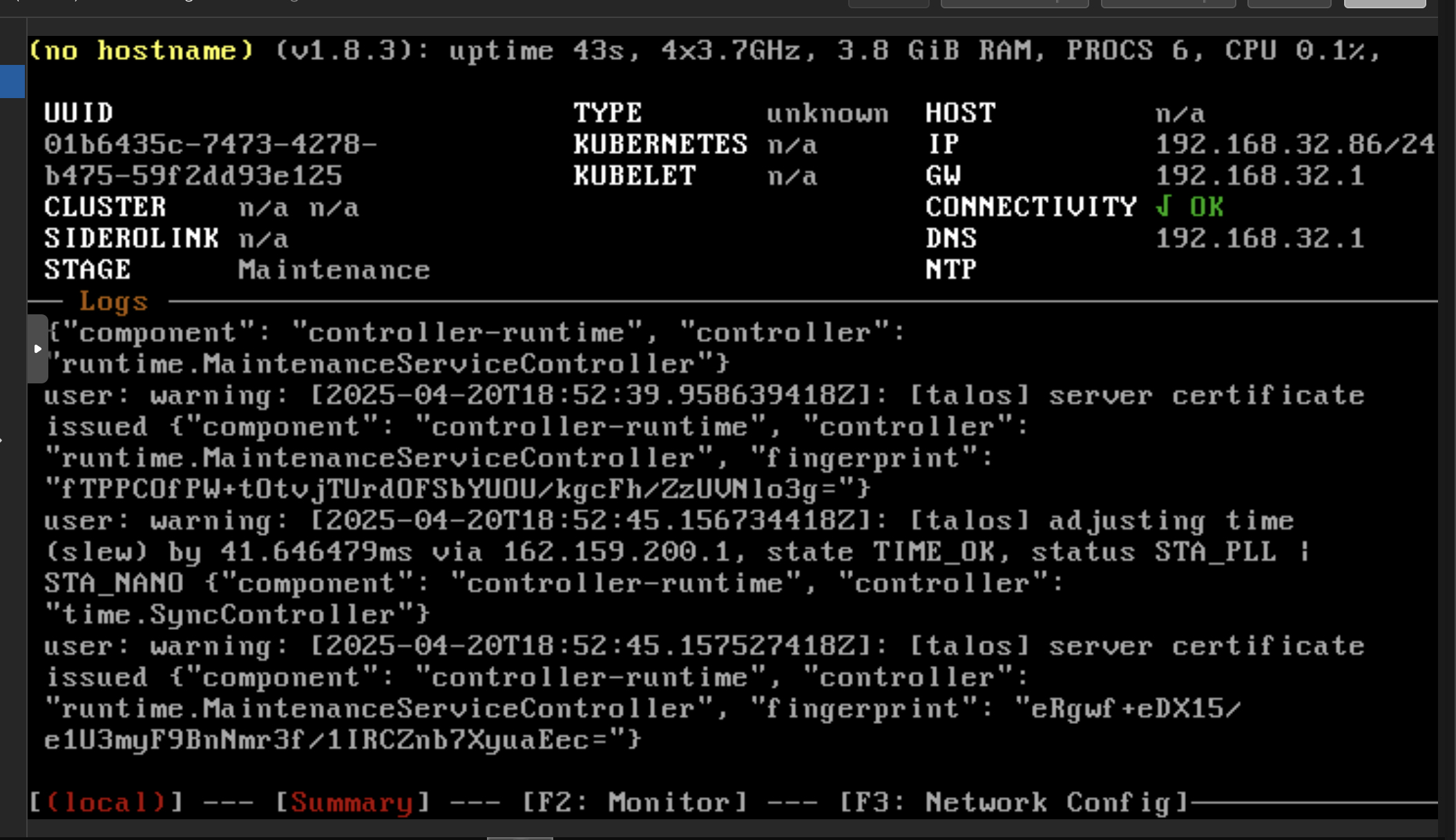The image size is (1456, 840).
Task: Click the DNS server address in the DNS row
Action: (1260, 238)
